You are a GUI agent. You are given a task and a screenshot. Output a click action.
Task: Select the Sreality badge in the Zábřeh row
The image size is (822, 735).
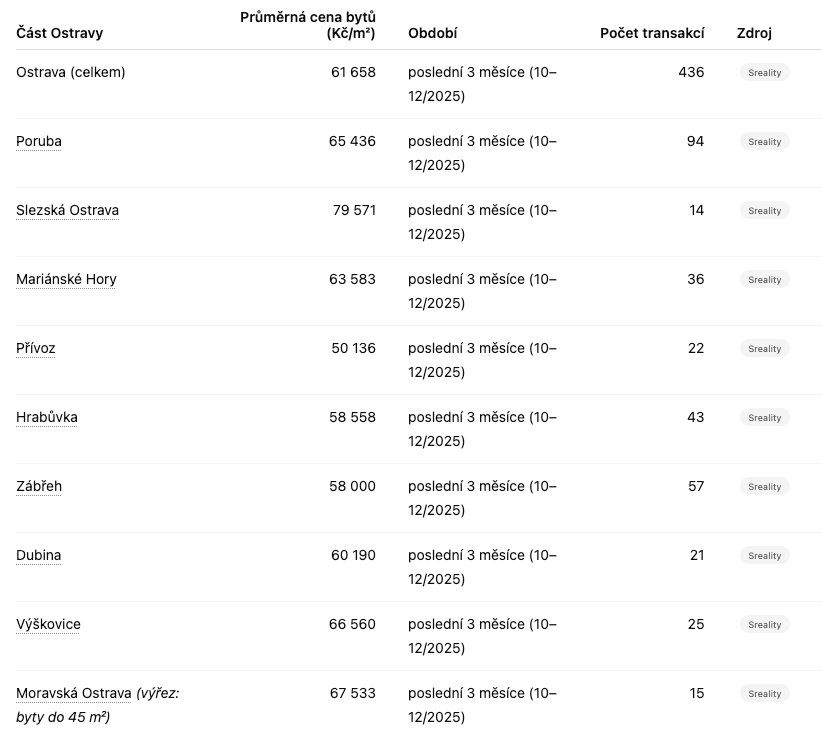pyautogui.click(x=765, y=487)
